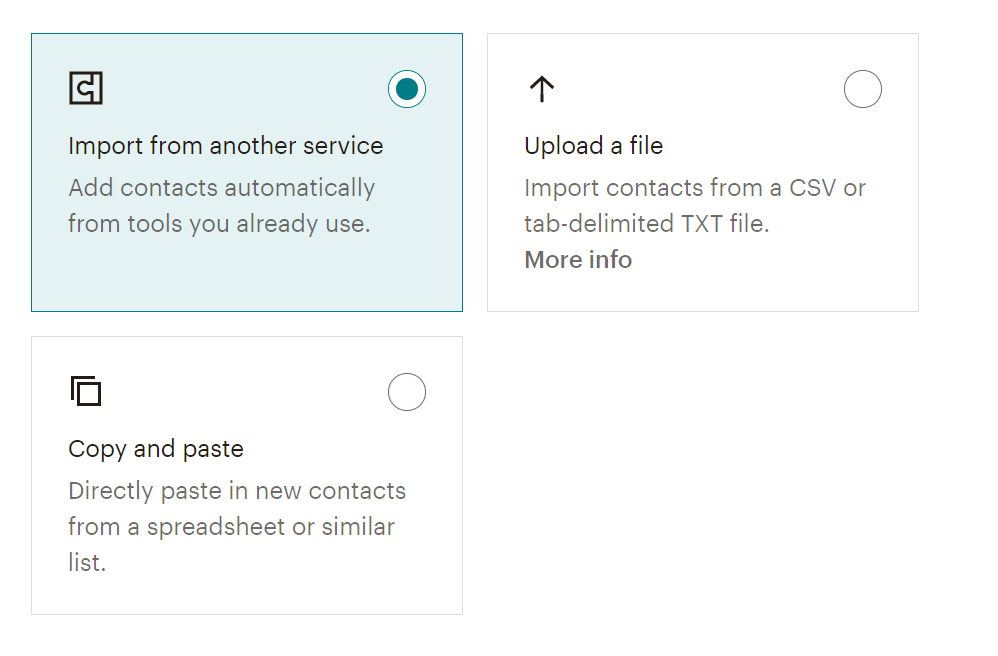Click the word list. ending the paste description
Screen dimensions: 998x656
click(87, 562)
